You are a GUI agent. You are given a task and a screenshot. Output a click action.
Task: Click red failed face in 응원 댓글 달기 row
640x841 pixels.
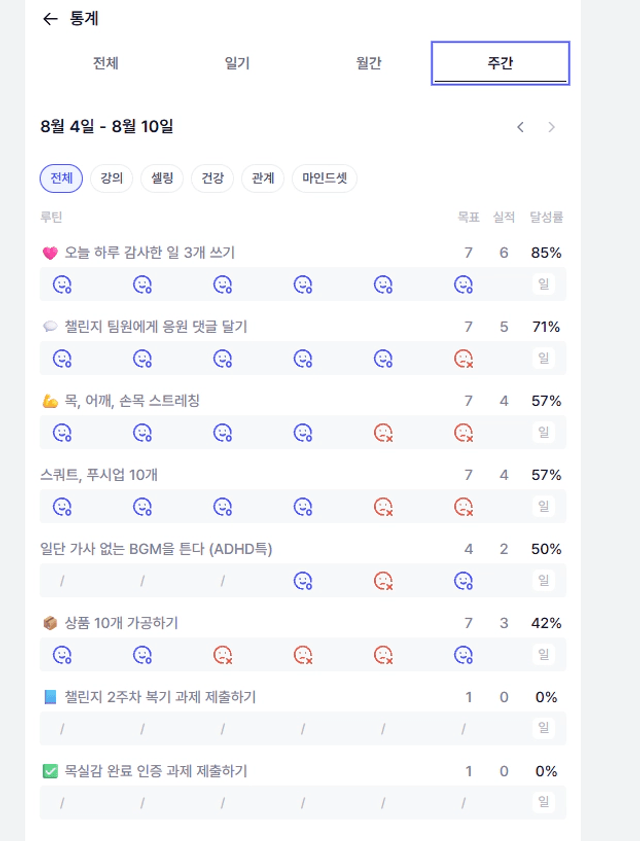[x=464, y=358]
